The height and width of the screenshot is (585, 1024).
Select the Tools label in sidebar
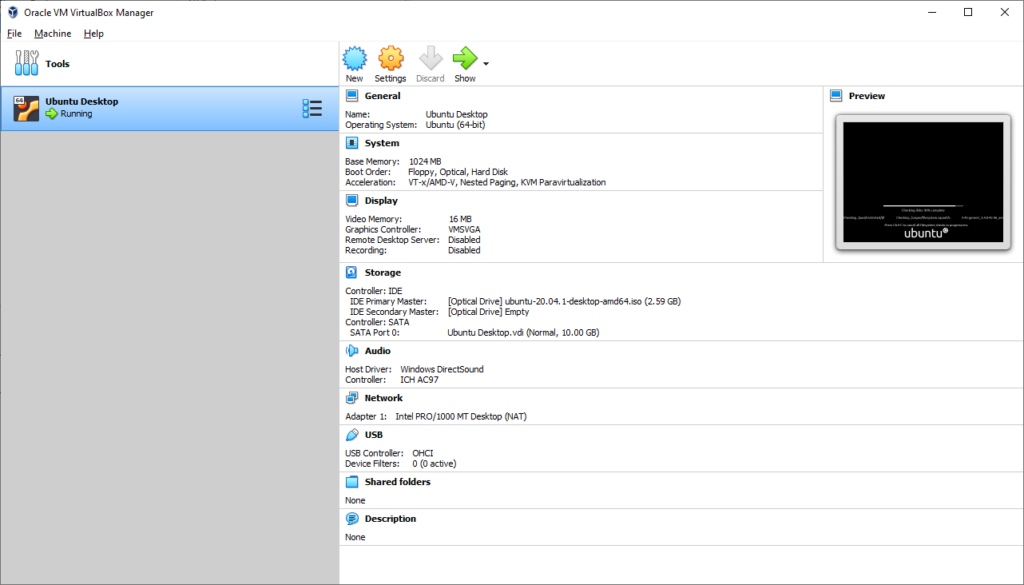[57, 63]
